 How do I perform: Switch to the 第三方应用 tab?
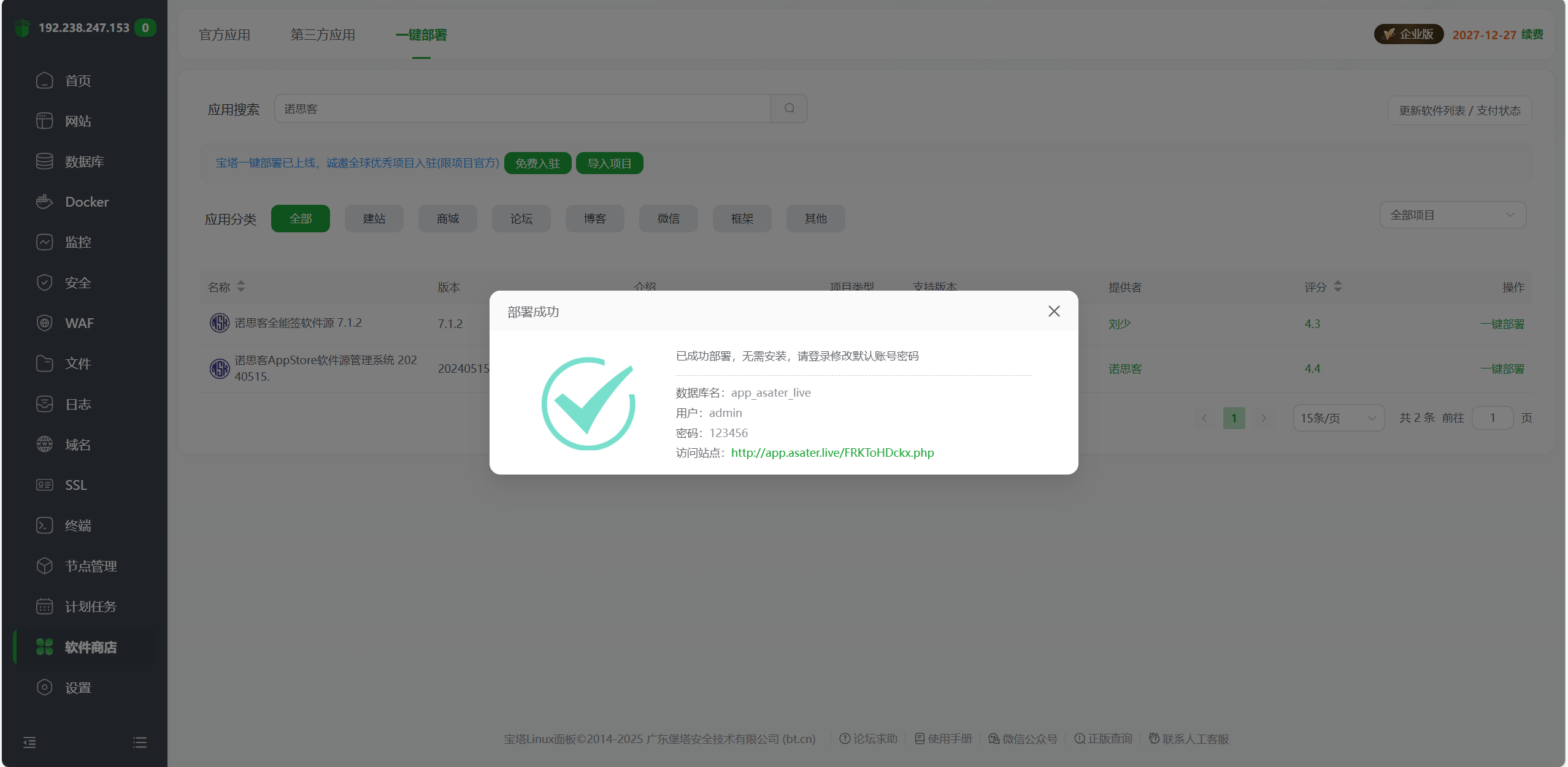[x=323, y=35]
